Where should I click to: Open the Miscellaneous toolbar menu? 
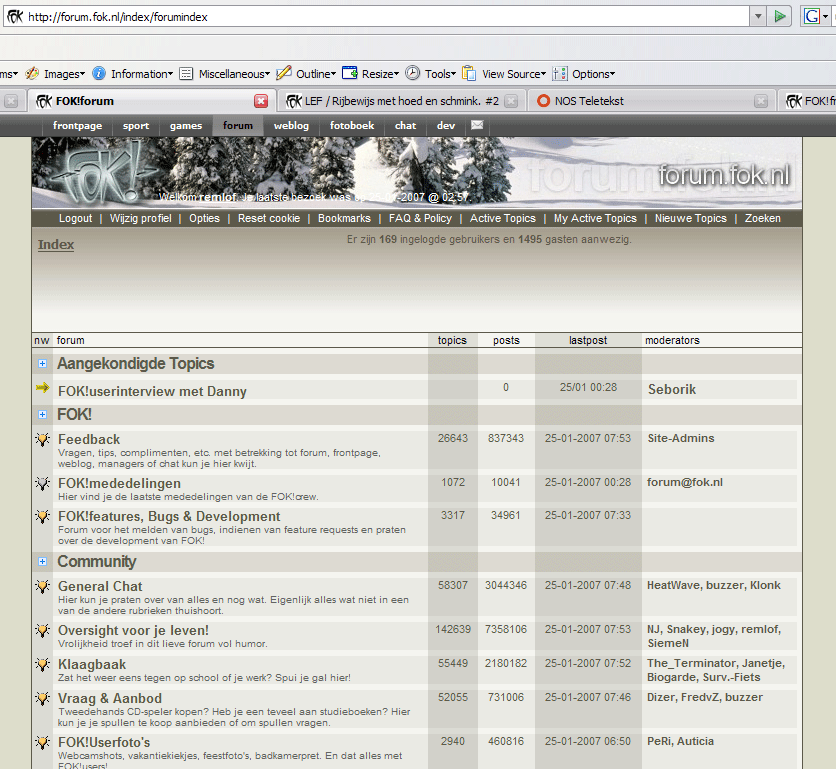pyautogui.click(x=225, y=74)
